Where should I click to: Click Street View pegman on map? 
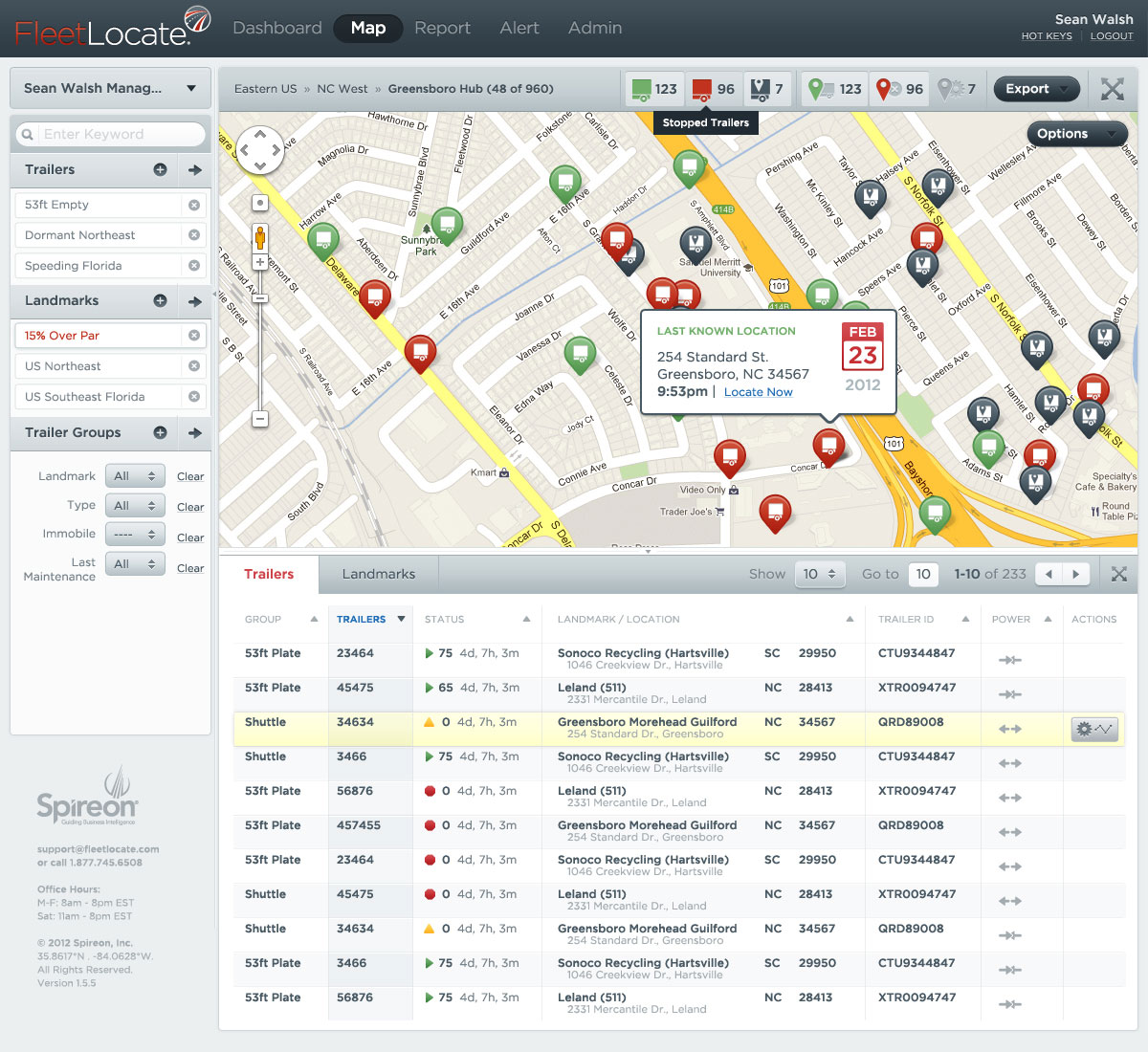[x=259, y=236]
